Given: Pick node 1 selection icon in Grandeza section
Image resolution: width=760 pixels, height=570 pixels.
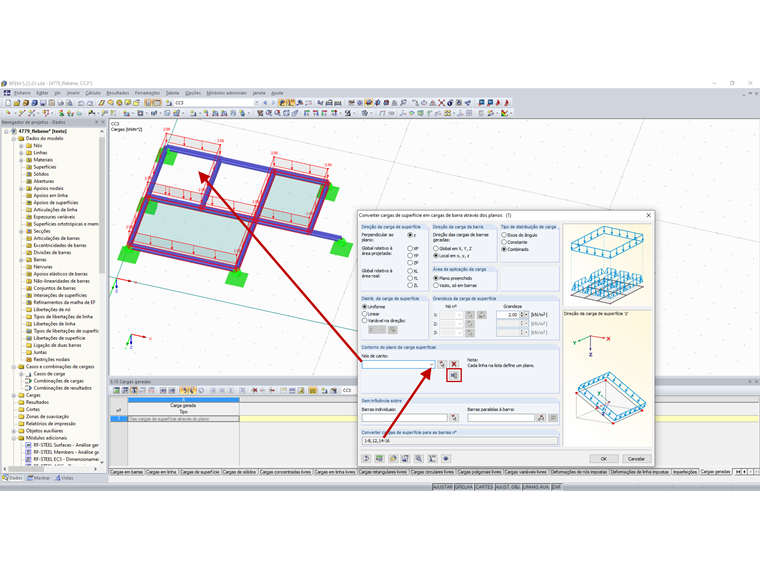Looking at the screenshot, I should (470, 315).
